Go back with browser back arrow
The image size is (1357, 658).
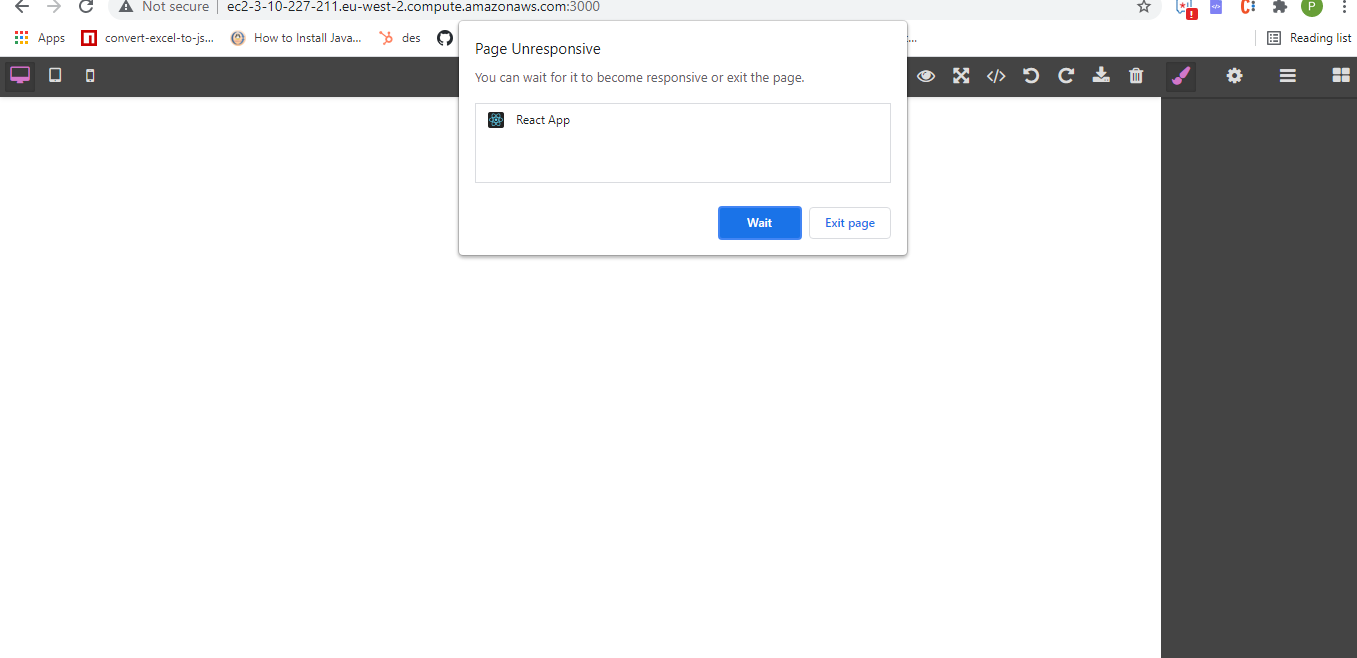[22, 7]
